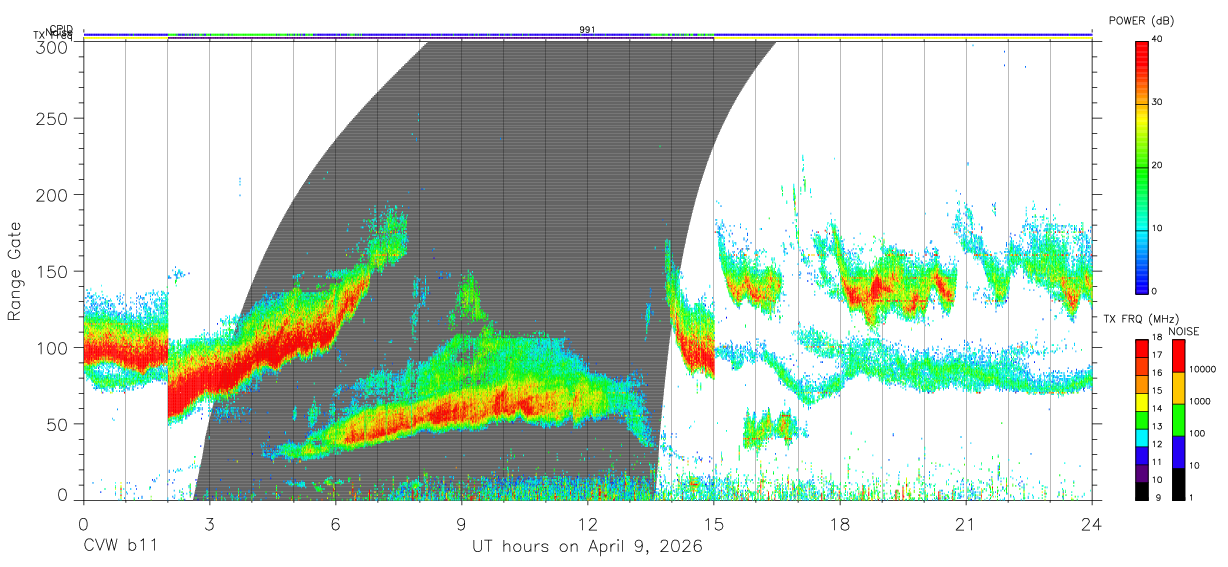The height and width of the screenshot is (567, 1228).
Task: Click the UT hours on April 9, 2026 title
Action: pos(588,547)
